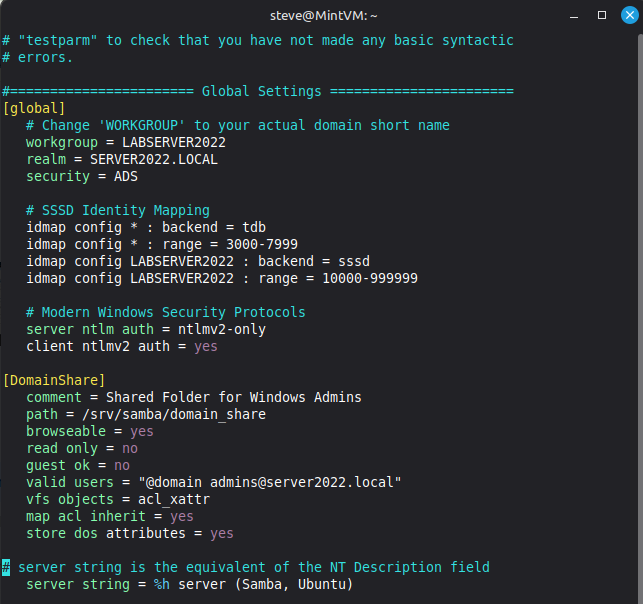Screen dimensions: 643x604
Task: Place cursor on the [DomainShare] section header
Action: tap(54, 380)
